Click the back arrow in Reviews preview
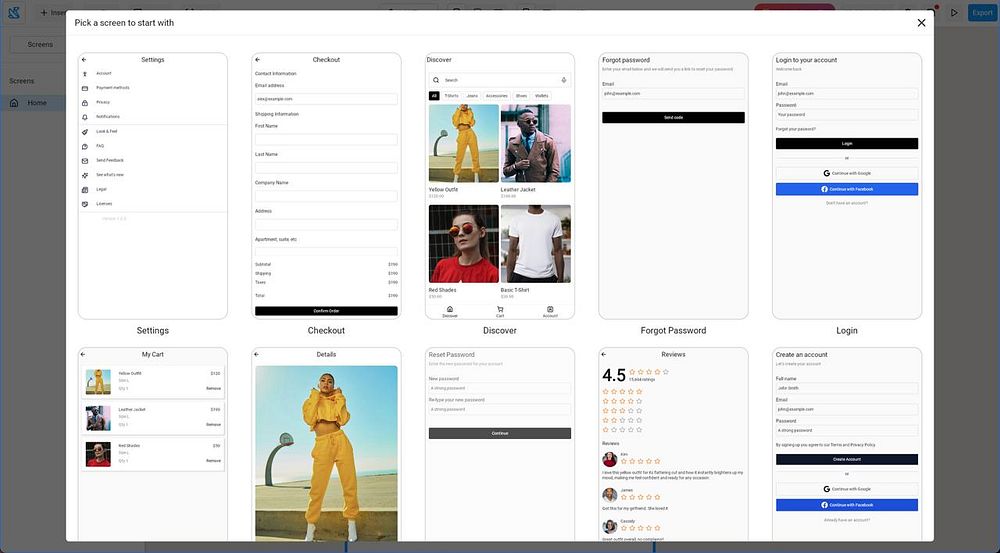This screenshot has height=553, width=1000. coord(604,354)
